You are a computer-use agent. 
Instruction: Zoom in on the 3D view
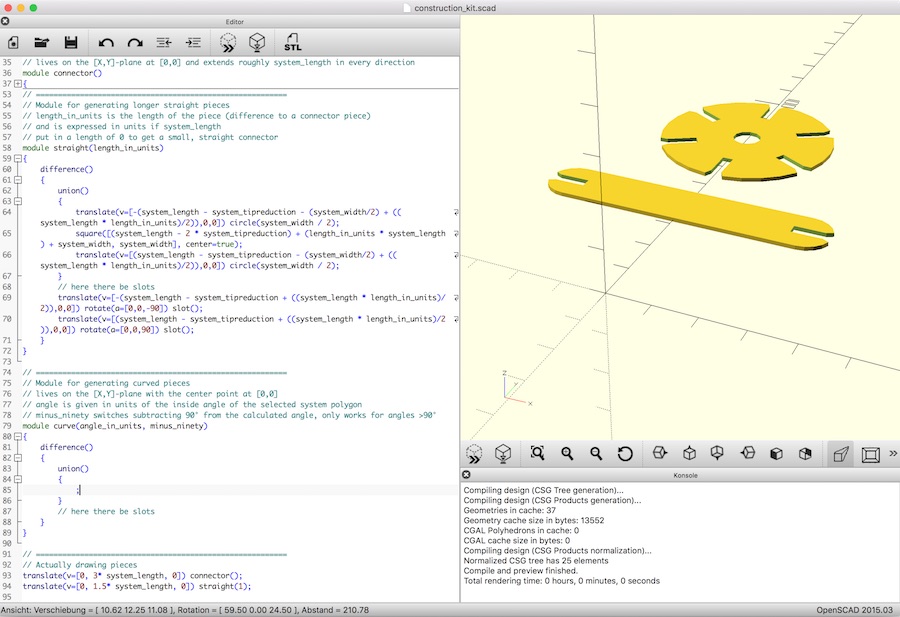[x=567, y=453]
